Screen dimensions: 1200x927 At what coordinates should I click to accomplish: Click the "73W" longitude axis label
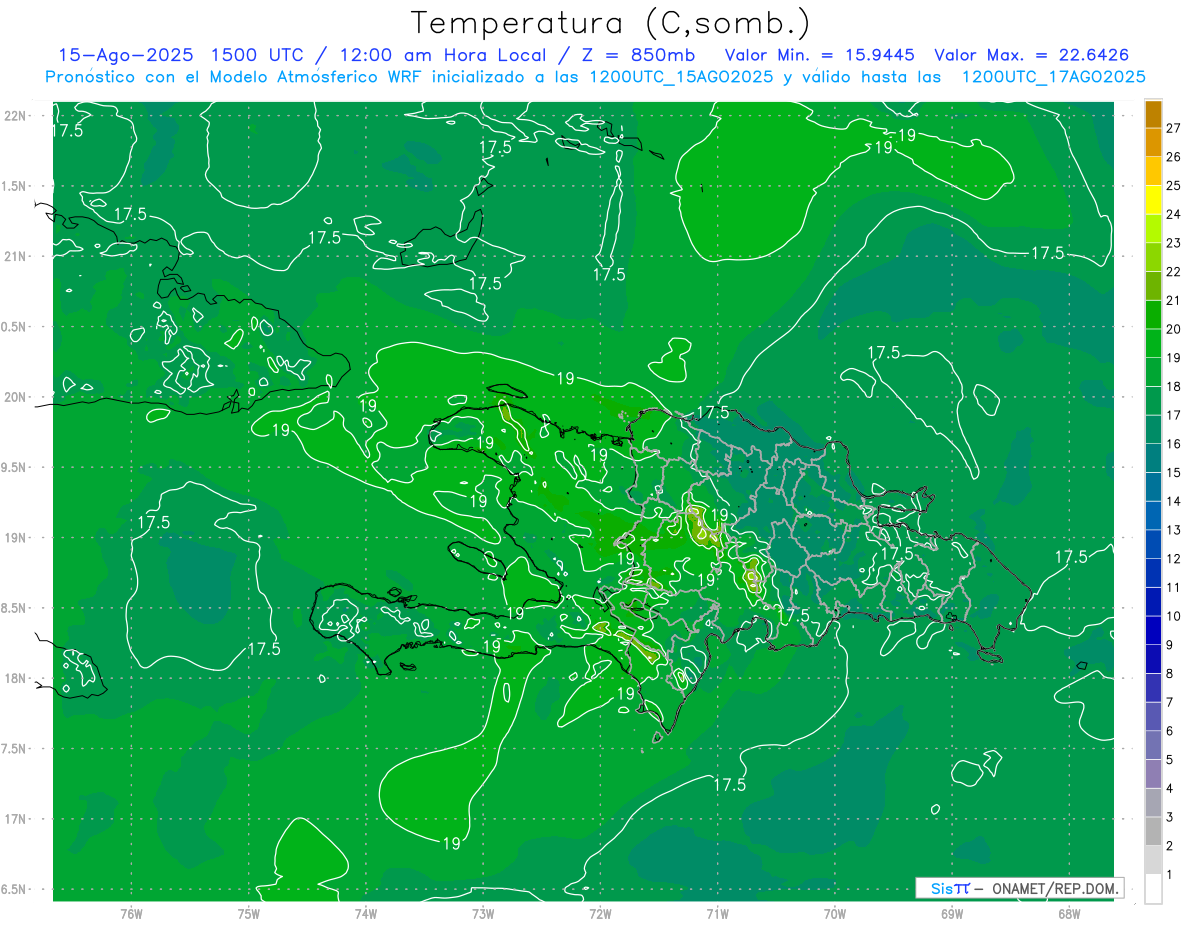pyautogui.click(x=483, y=913)
